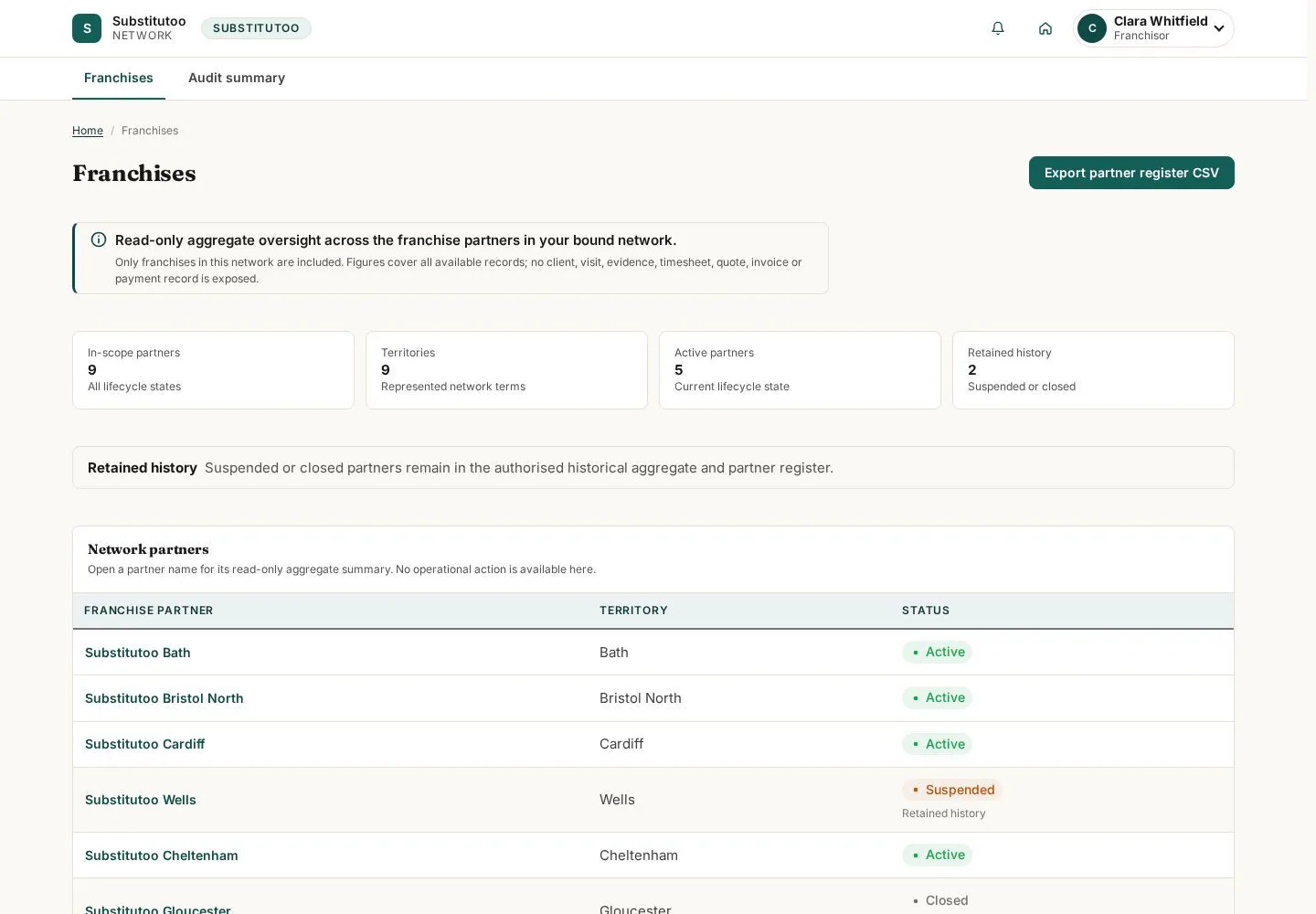The width and height of the screenshot is (1316, 914).
Task: Open the Audit summary tab
Action: 237,78
